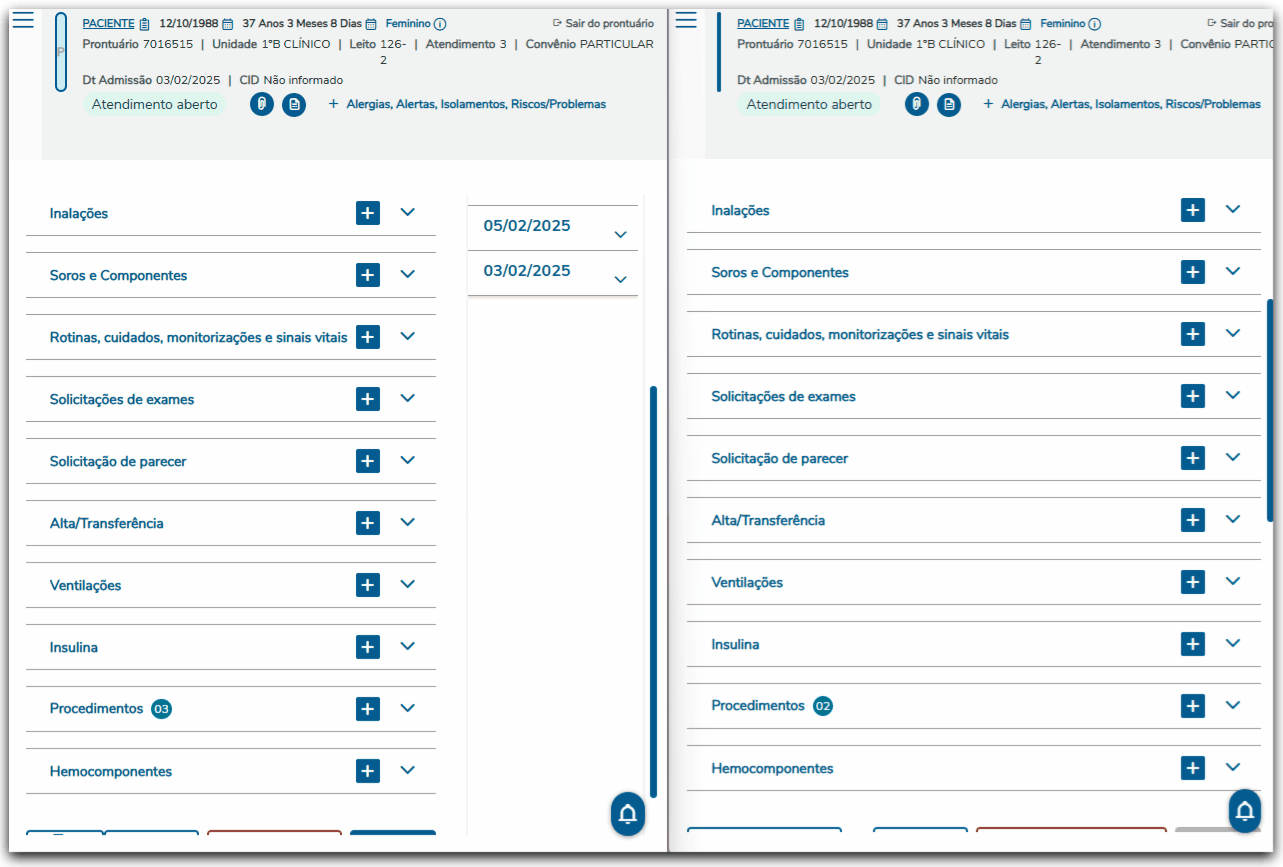Add Solicitação de parecer in left panel

tap(368, 461)
